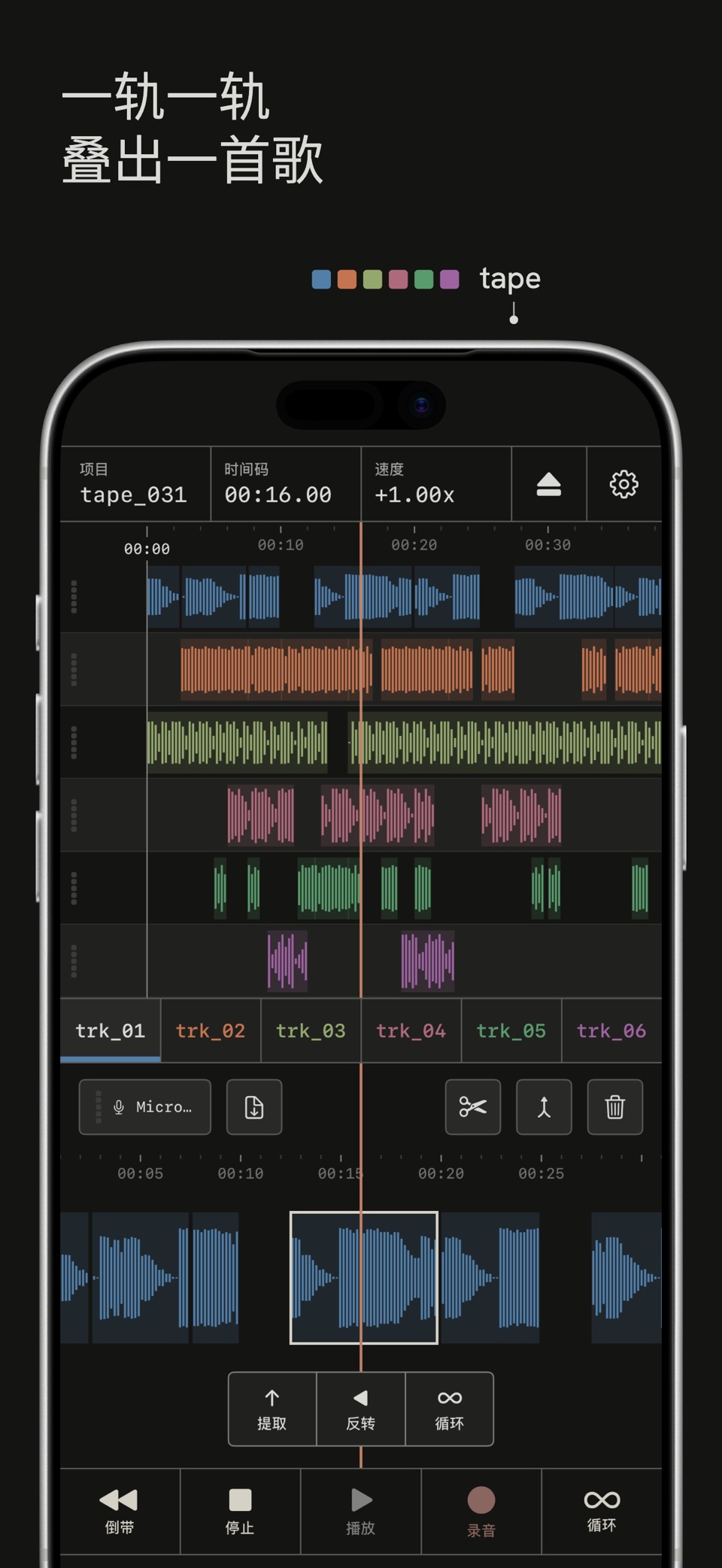
Task: Select the first purple waveform clip
Action: (288, 961)
